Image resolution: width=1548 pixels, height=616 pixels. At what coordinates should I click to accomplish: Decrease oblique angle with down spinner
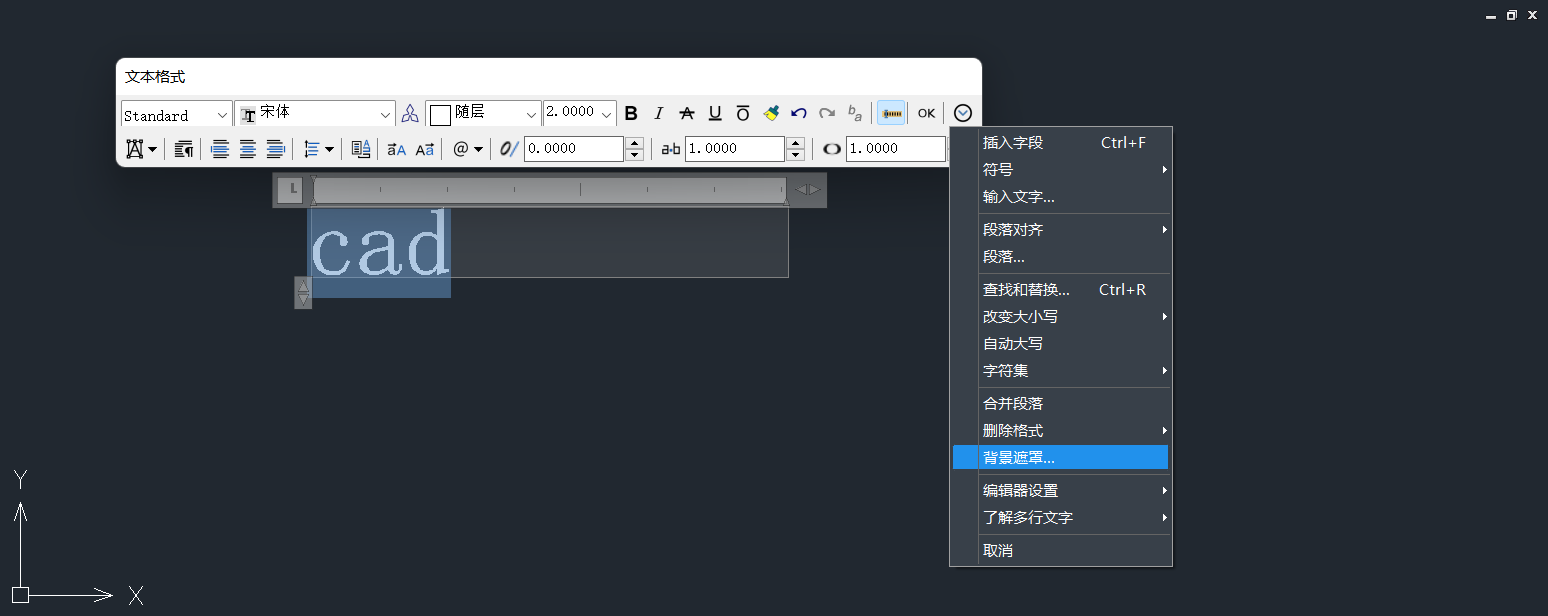(634, 155)
